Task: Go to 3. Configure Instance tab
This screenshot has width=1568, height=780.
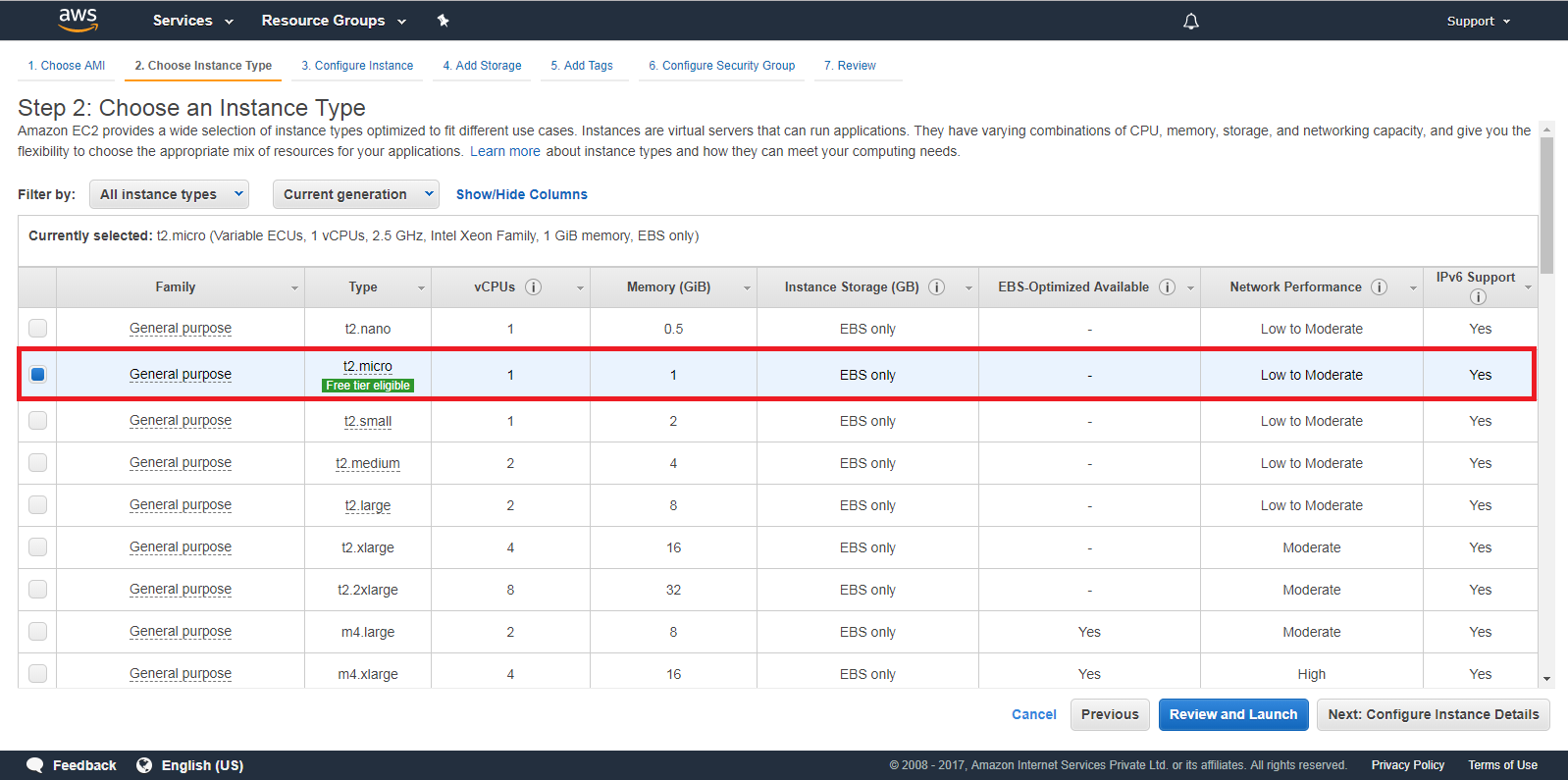Action: click(x=357, y=66)
